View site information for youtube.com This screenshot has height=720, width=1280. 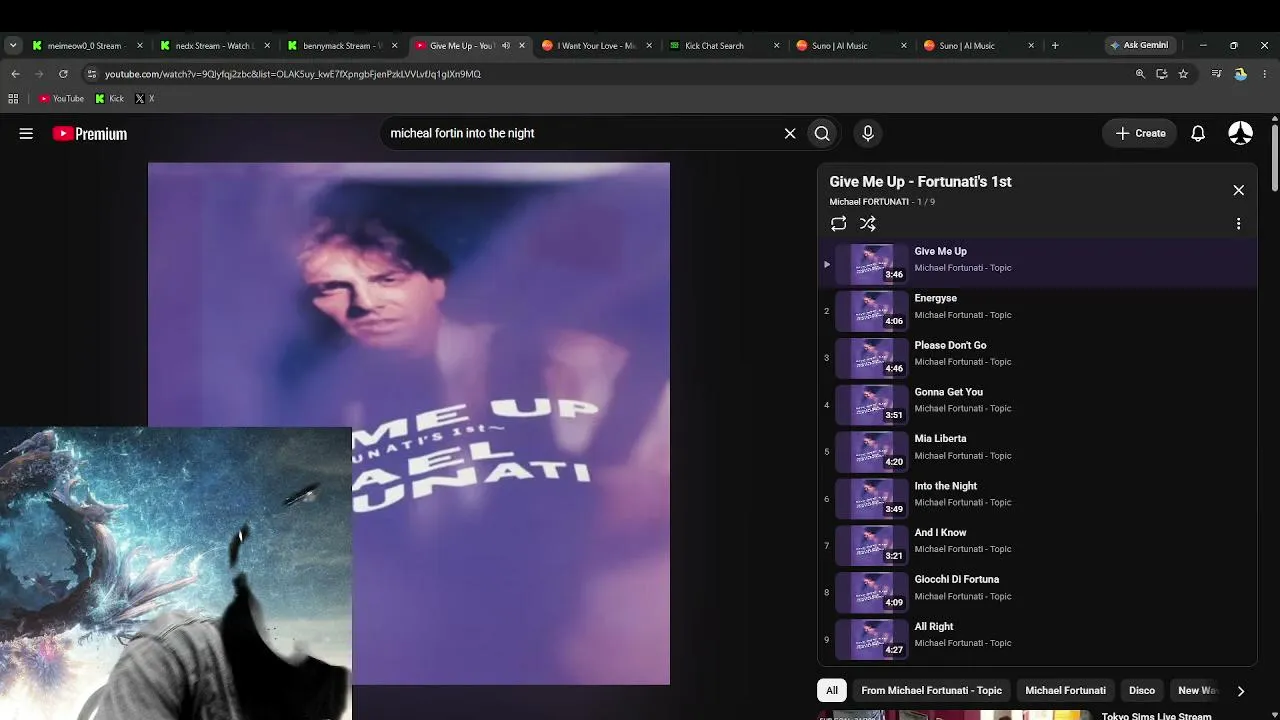coord(91,74)
